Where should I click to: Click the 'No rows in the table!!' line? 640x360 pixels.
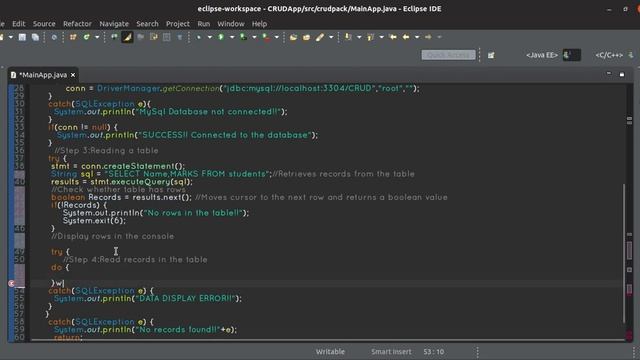[156, 213]
